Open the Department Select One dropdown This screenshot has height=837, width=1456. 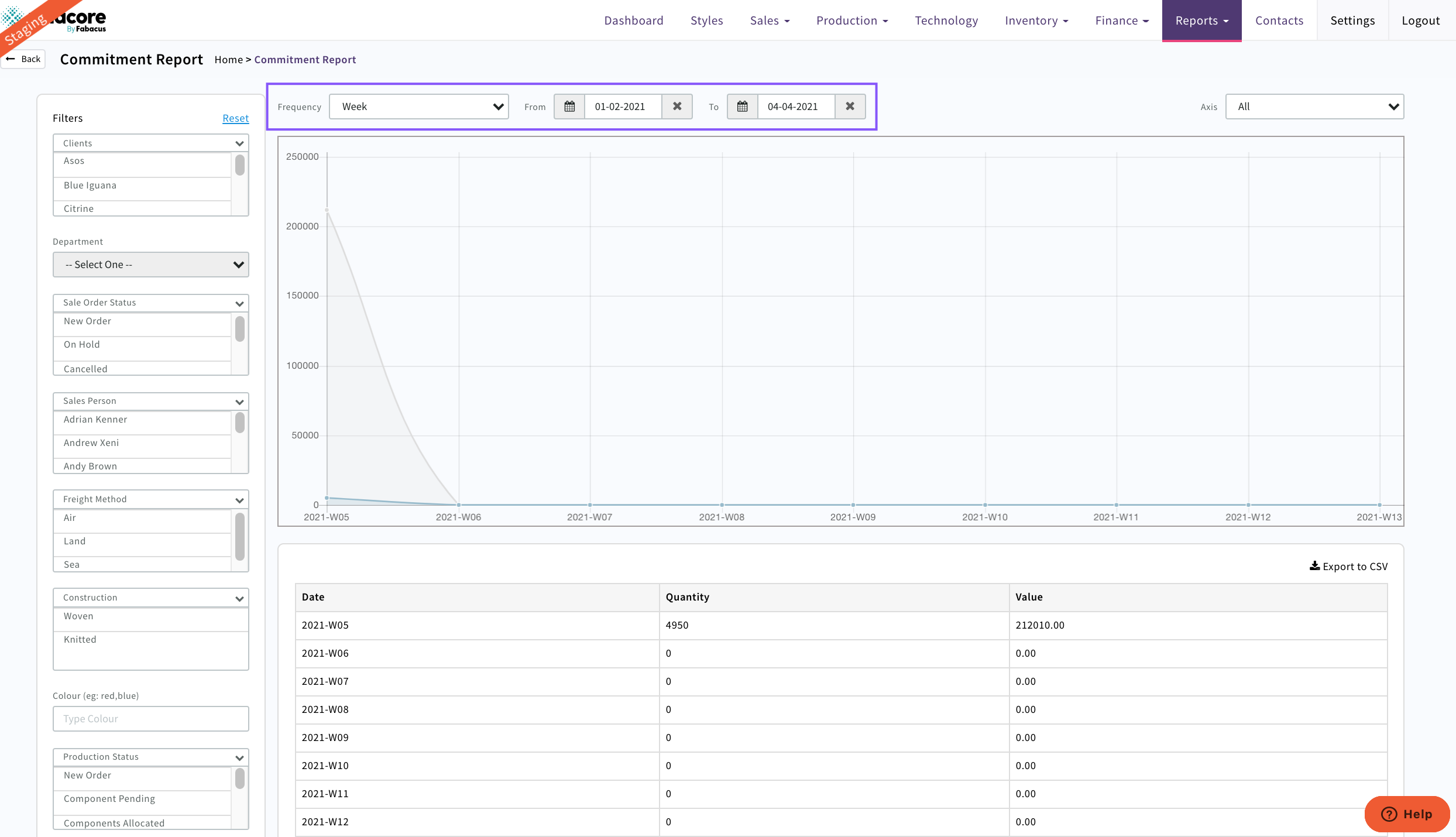pos(151,265)
